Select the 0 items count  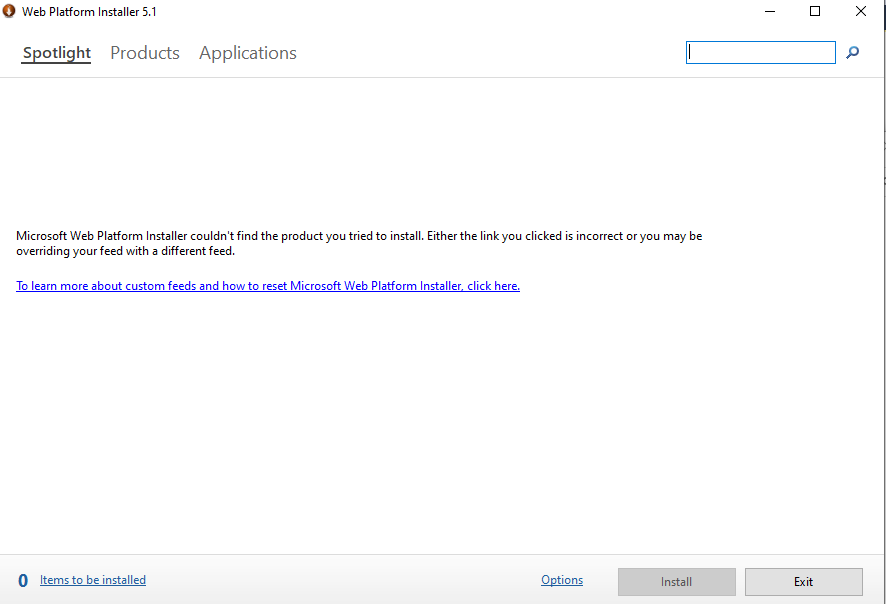(x=23, y=580)
